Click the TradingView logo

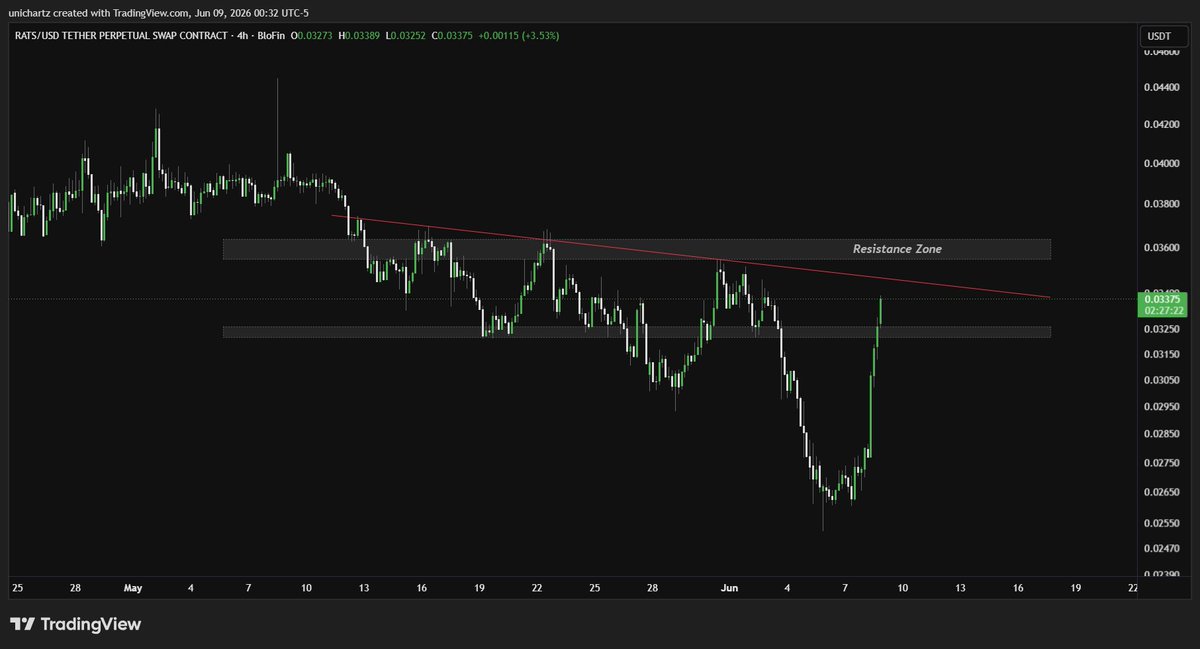[x=75, y=624]
